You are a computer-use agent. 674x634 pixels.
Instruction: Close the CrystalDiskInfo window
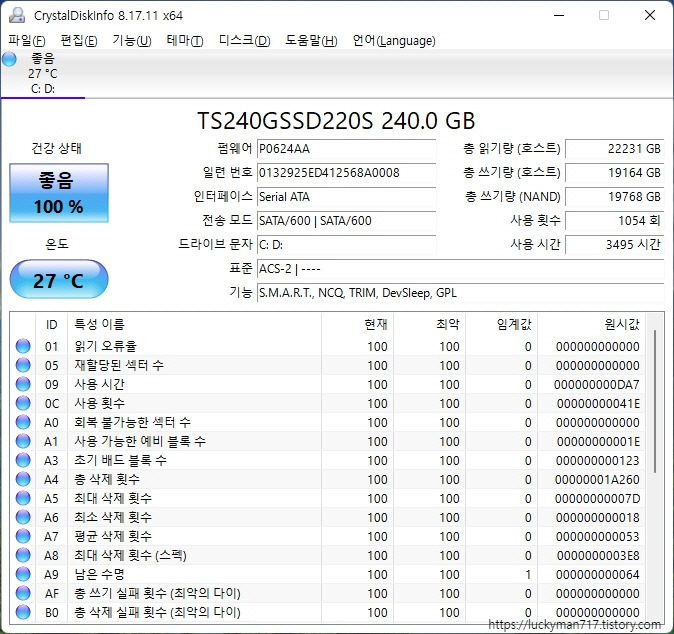click(x=650, y=15)
